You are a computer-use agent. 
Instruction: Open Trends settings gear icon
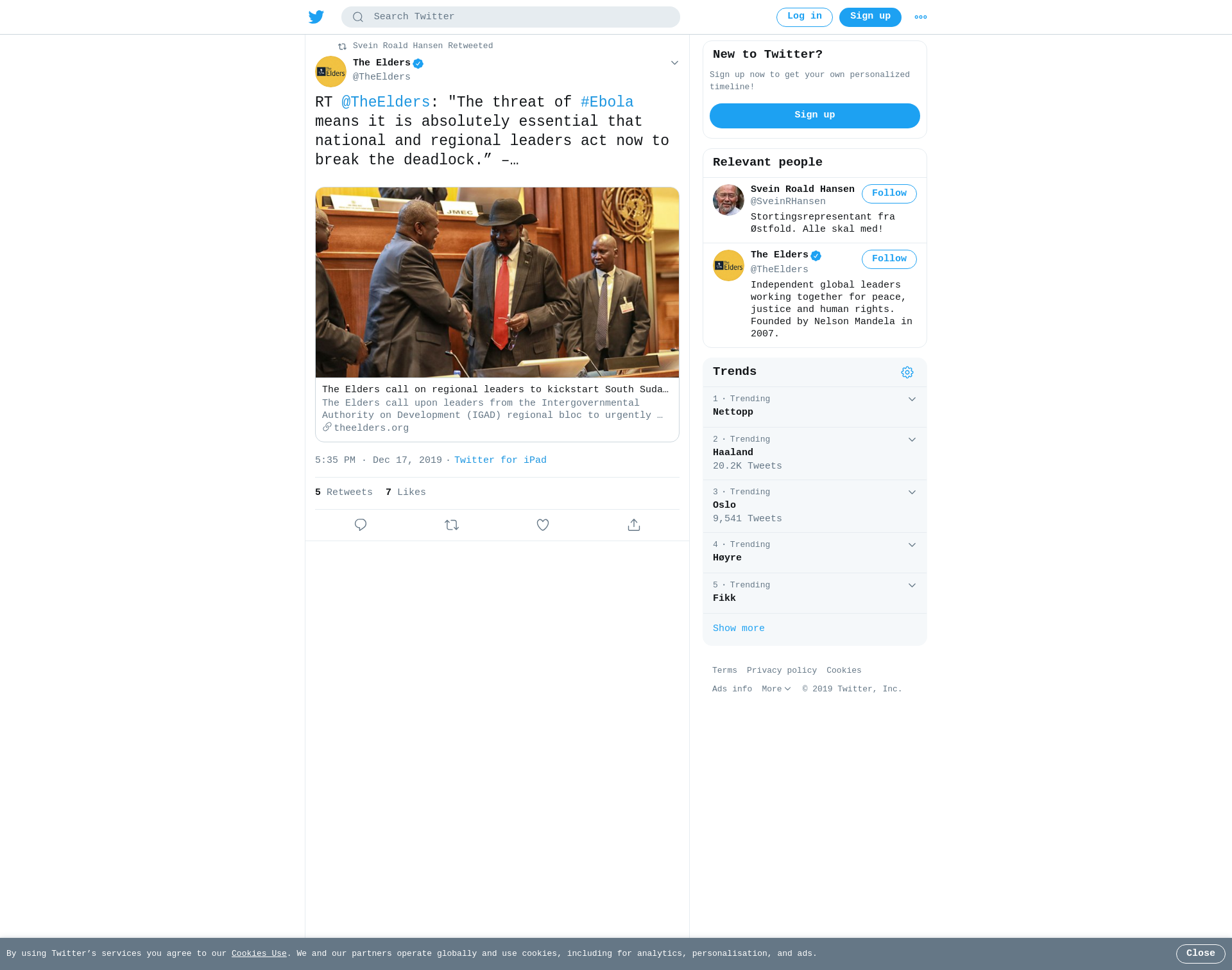click(907, 372)
